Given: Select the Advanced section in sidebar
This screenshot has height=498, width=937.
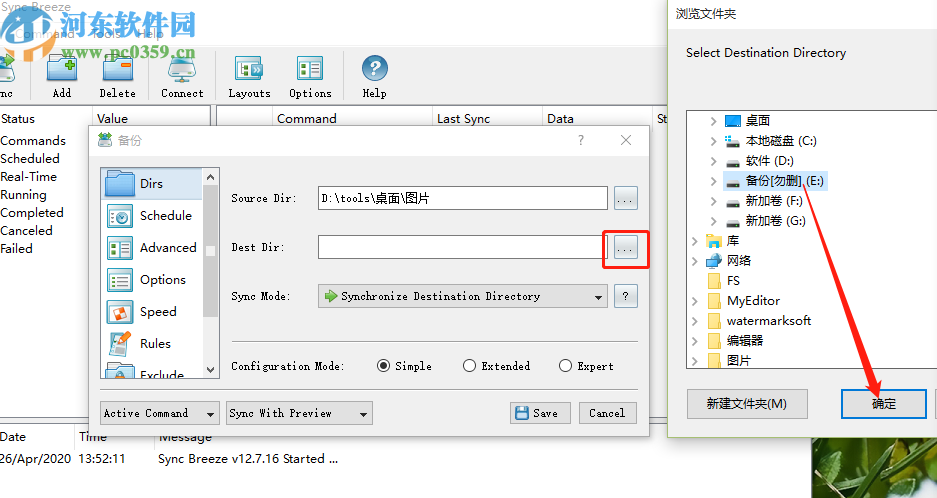Looking at the screenshot, I should pyautogui.click(x=152, y=248).
